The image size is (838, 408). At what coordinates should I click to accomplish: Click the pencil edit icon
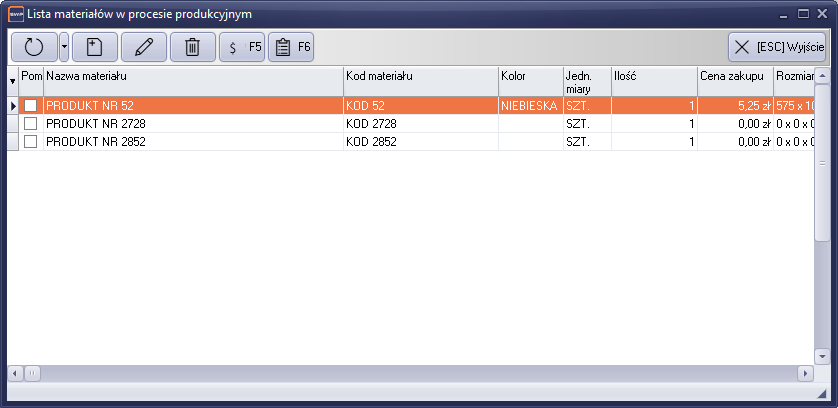[x=143, y=46]
